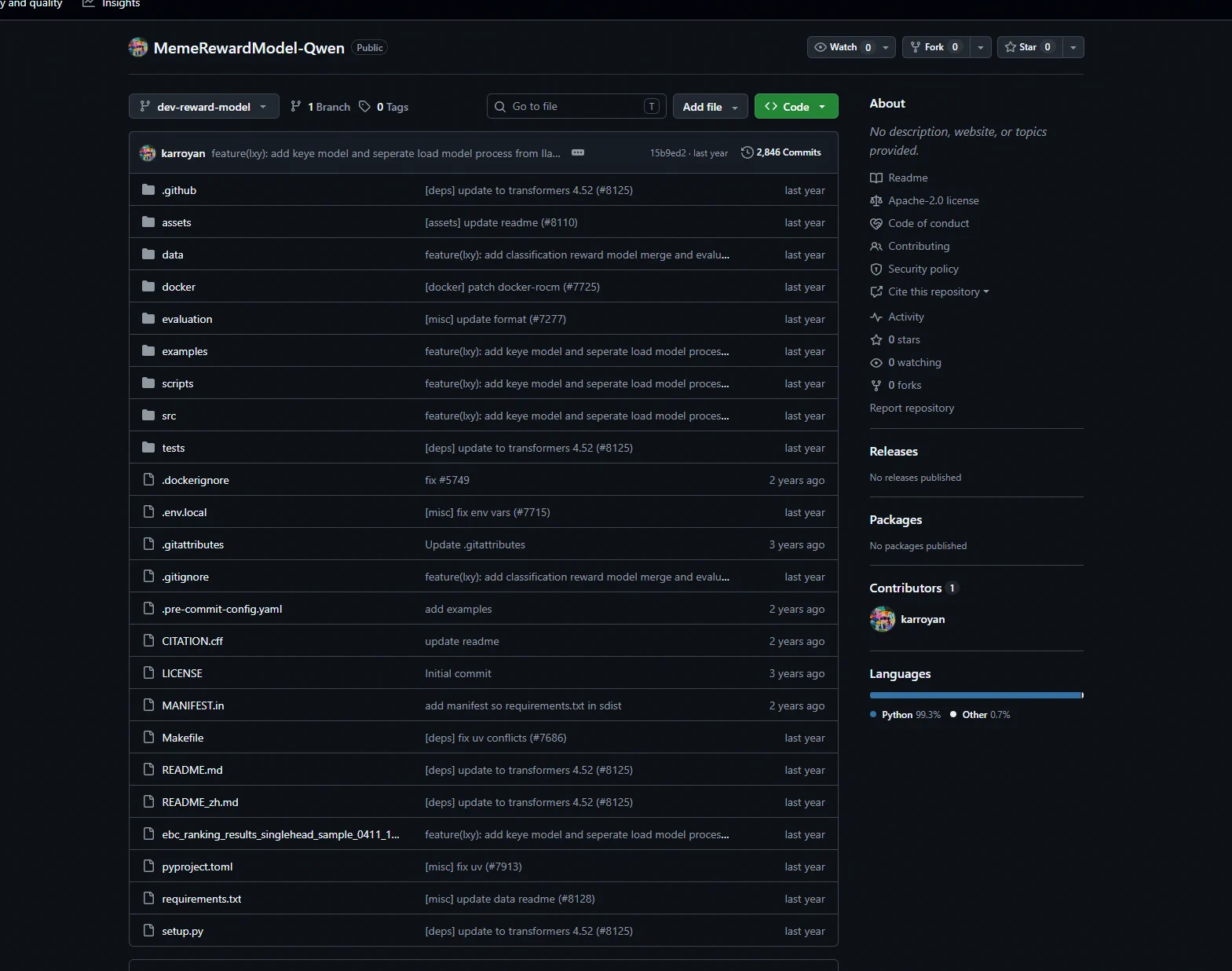
Task: Click the Security policy shield icon
Action: 876,269
